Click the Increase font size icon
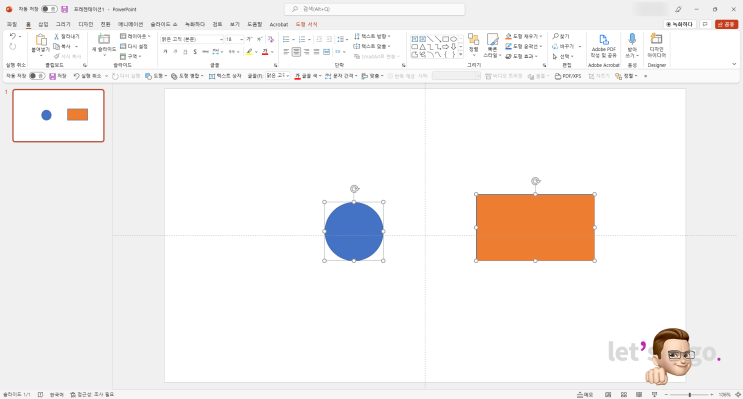Image resolution: width=743 pixels, height=399 pixels. coord(249,39)
